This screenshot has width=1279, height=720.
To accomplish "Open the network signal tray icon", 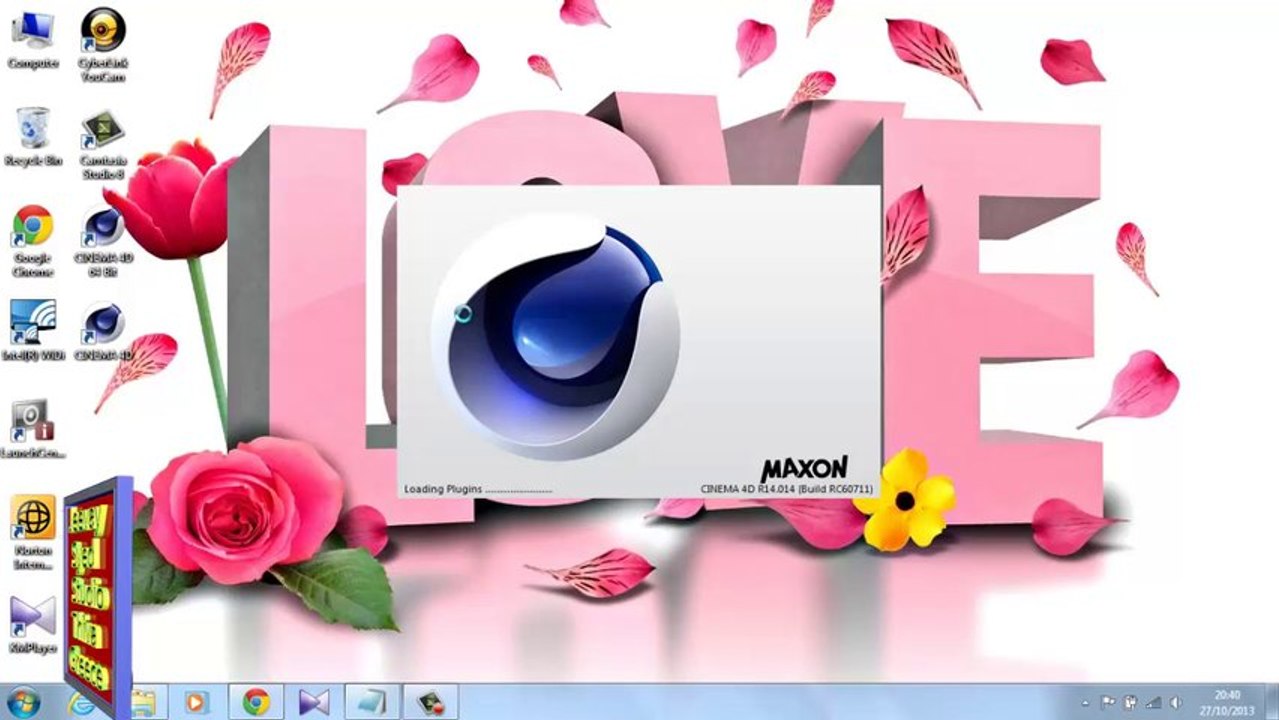I will point(1153,703).
